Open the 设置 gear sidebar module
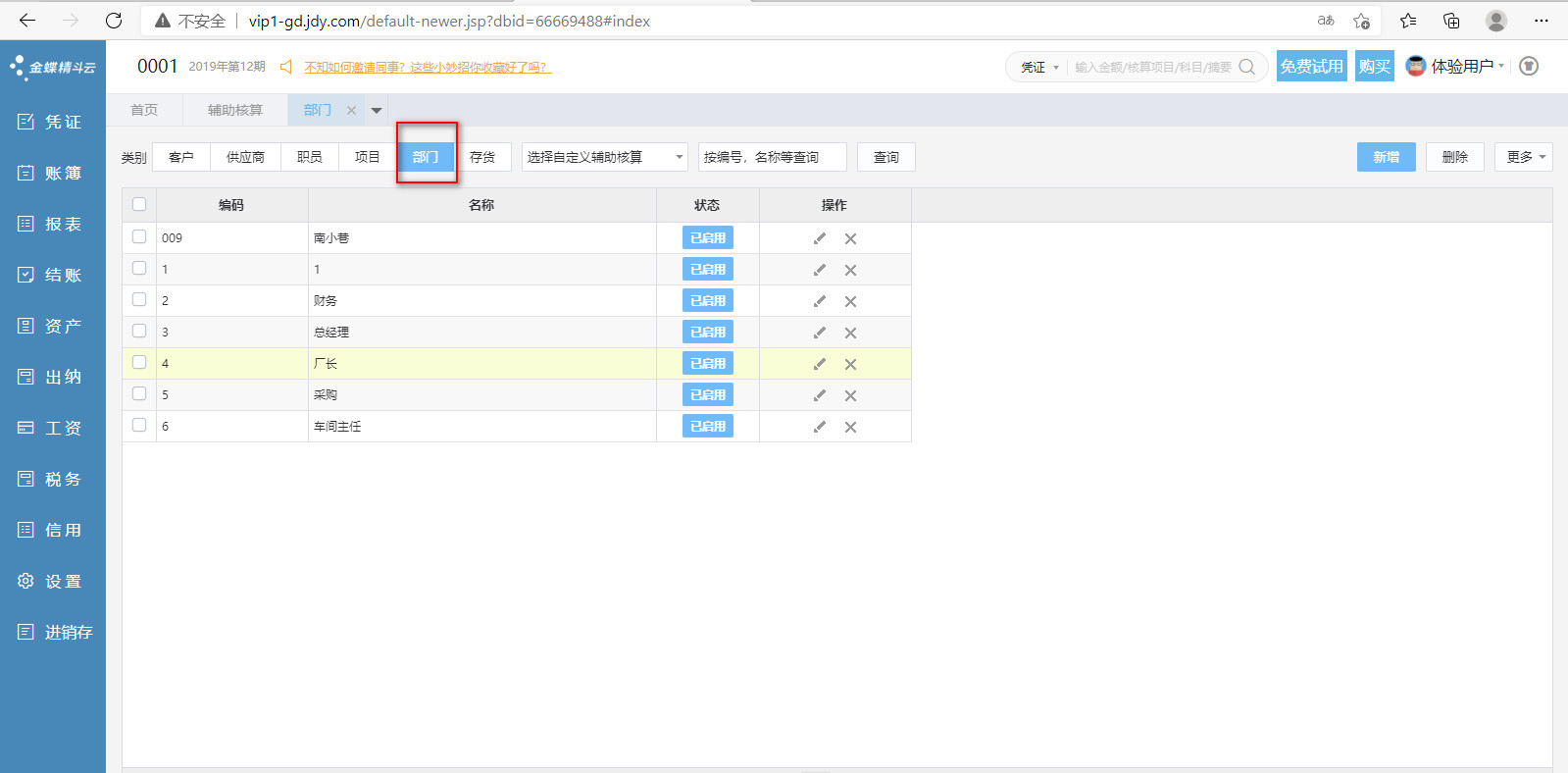Screen dimensions: 1568x773 [x=49, y=581]
